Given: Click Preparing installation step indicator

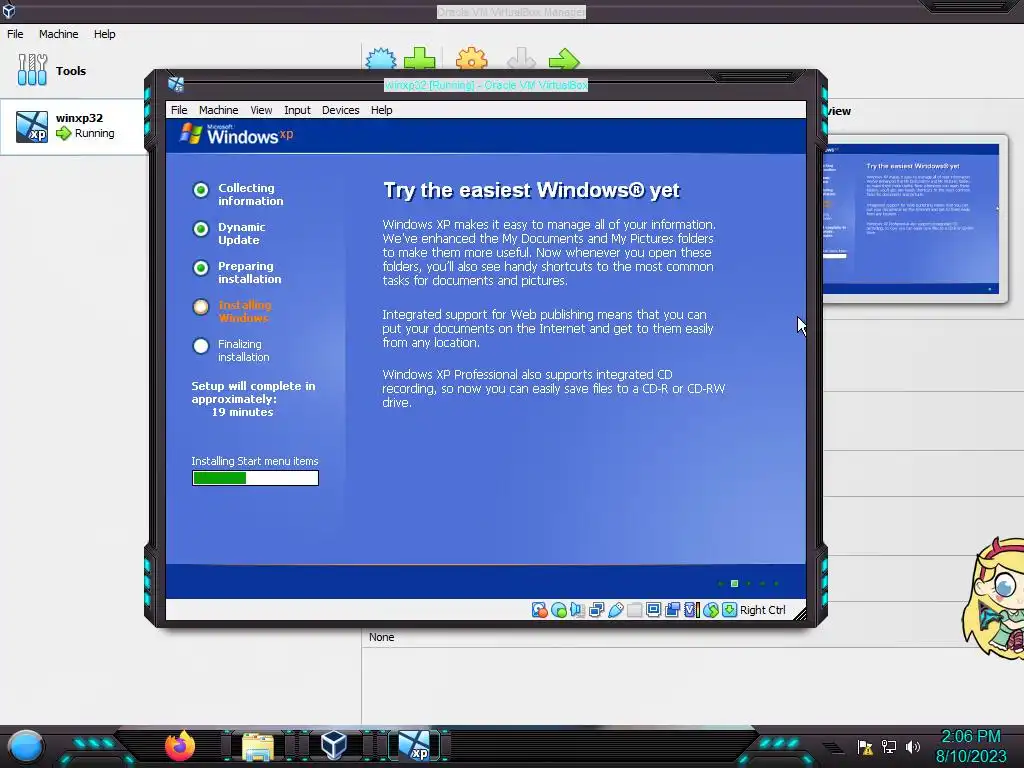Looking at the screenshot, I should click(200, 268).
